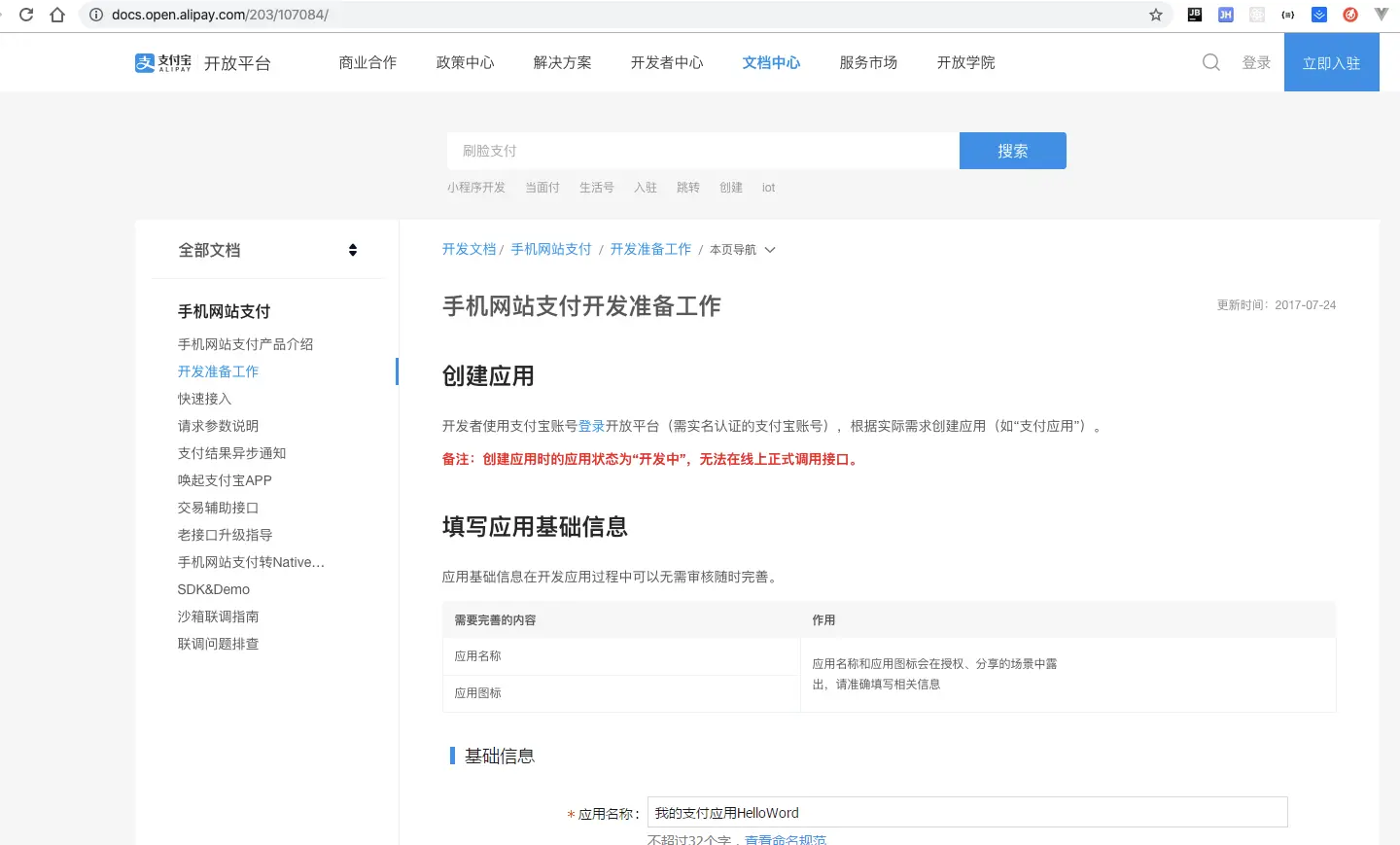Open the red circular extension icon
1400x845 pixels.
1350,15
